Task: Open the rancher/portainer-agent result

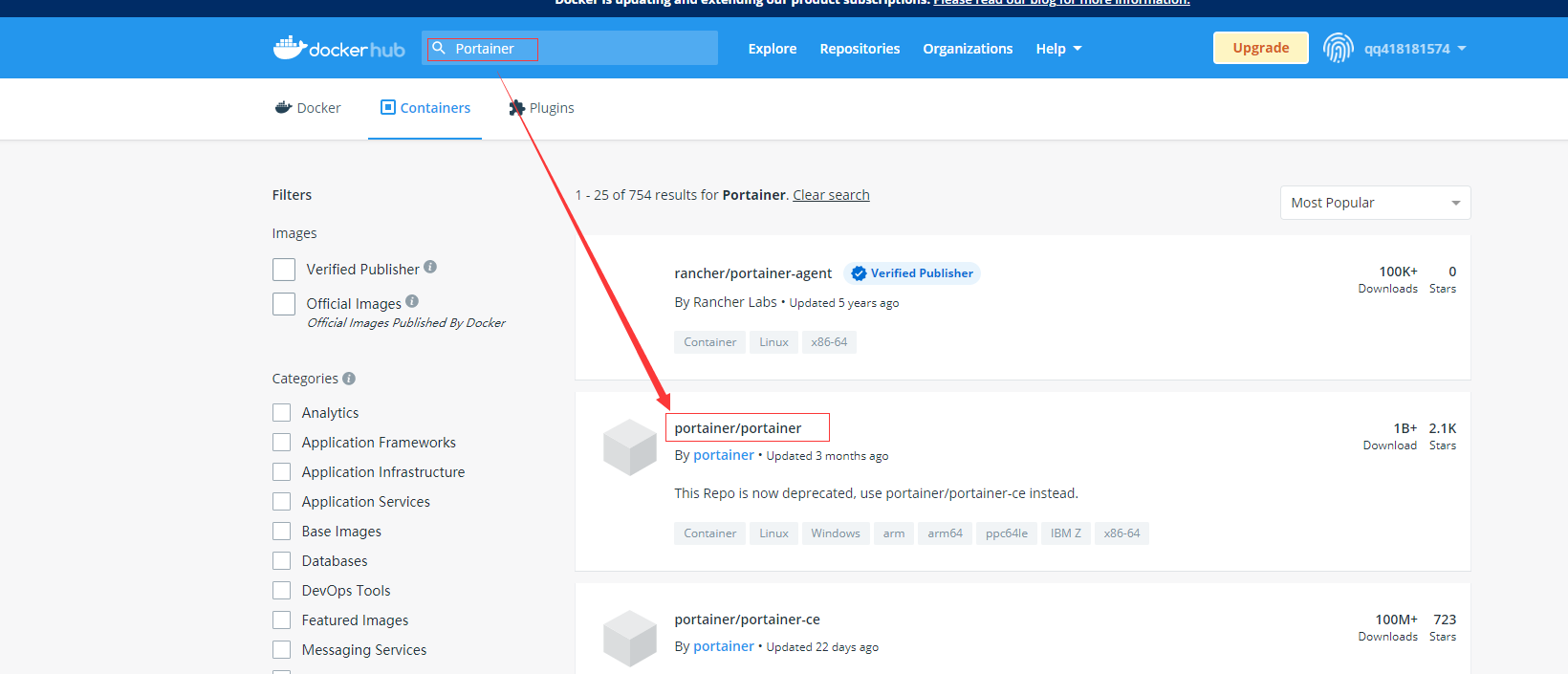Action: (752, 273)
